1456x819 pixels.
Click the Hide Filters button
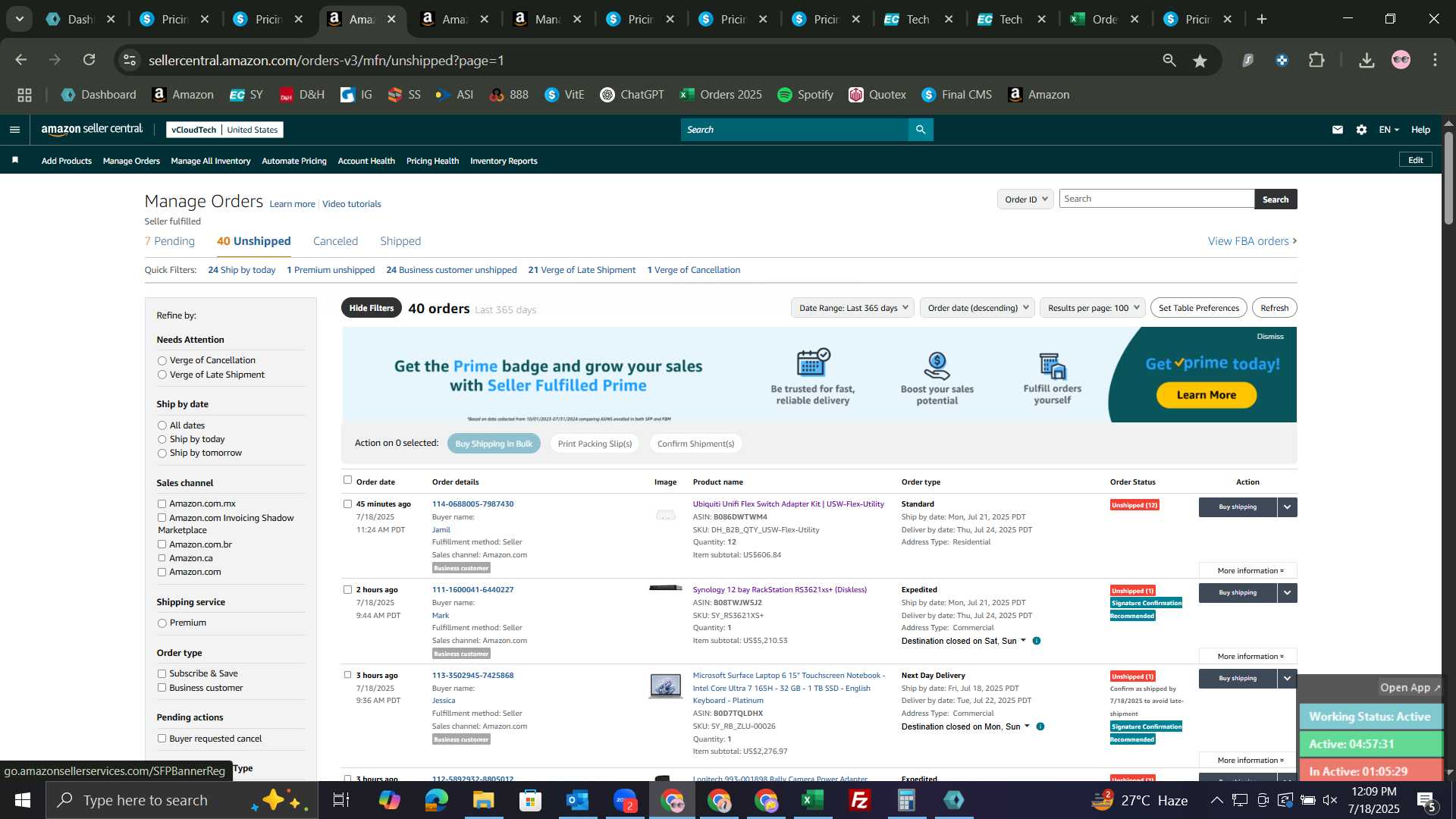(372, 308)
